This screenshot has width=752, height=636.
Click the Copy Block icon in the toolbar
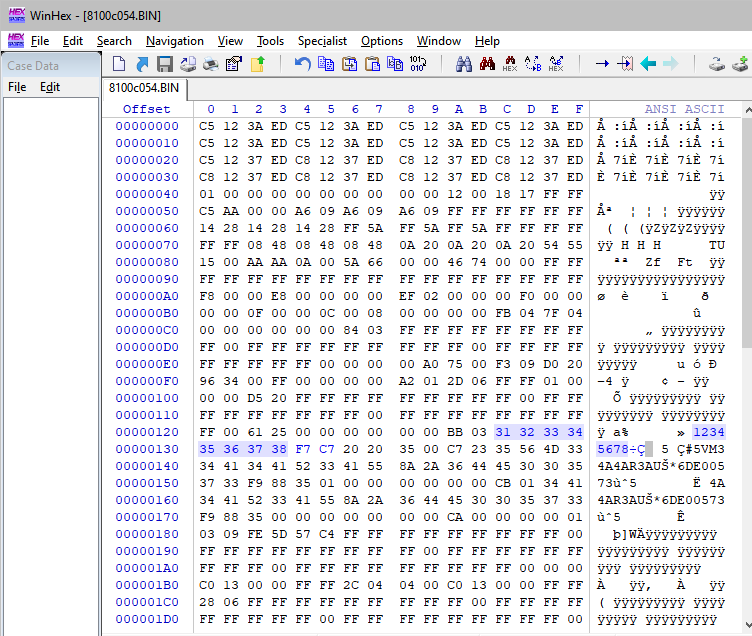click(x=326, y=64)
